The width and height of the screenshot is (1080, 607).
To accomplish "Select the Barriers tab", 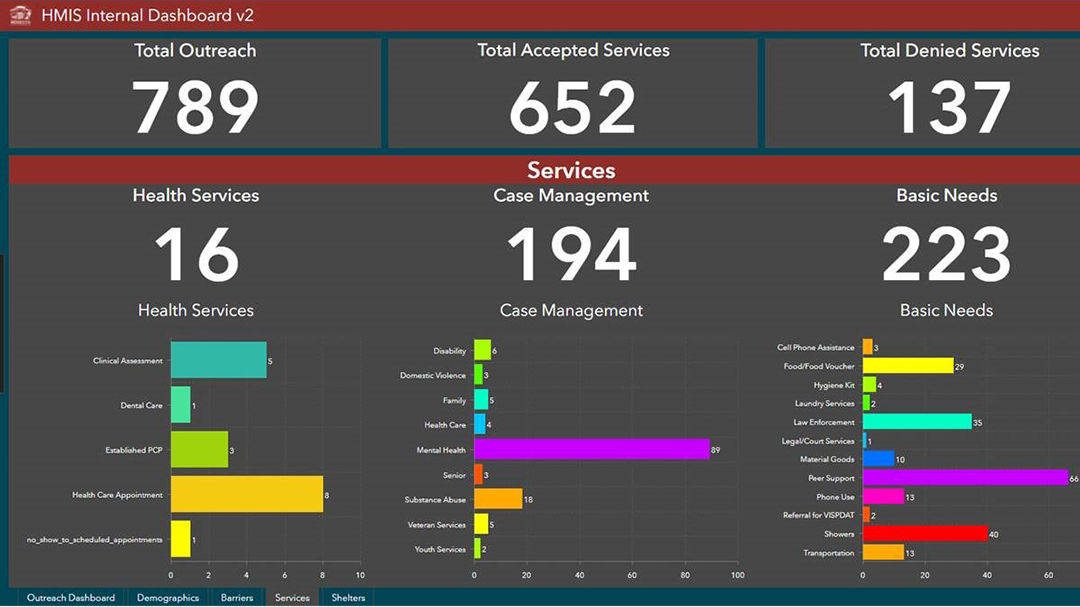I will pos(237,597).
